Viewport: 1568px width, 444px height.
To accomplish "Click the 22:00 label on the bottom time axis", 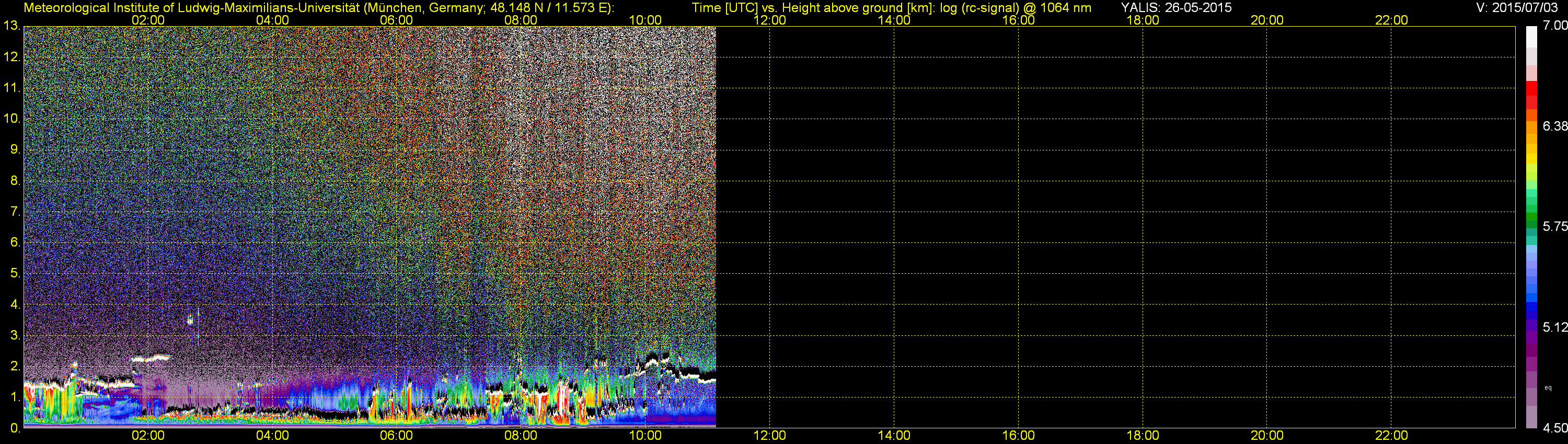I will tap(1391, 436).
